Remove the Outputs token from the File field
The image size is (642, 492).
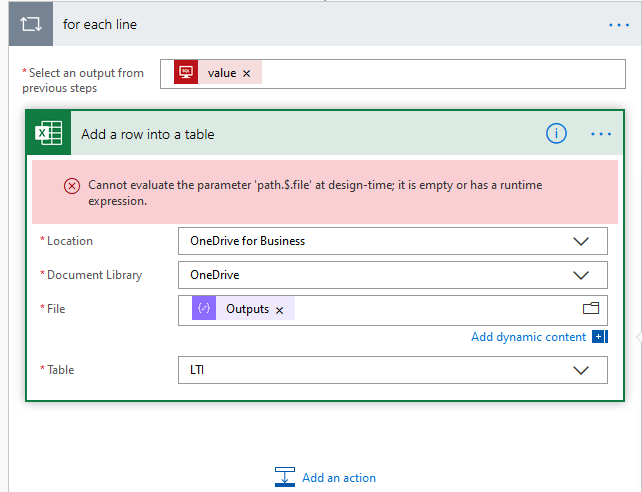(x=279, y=310)
